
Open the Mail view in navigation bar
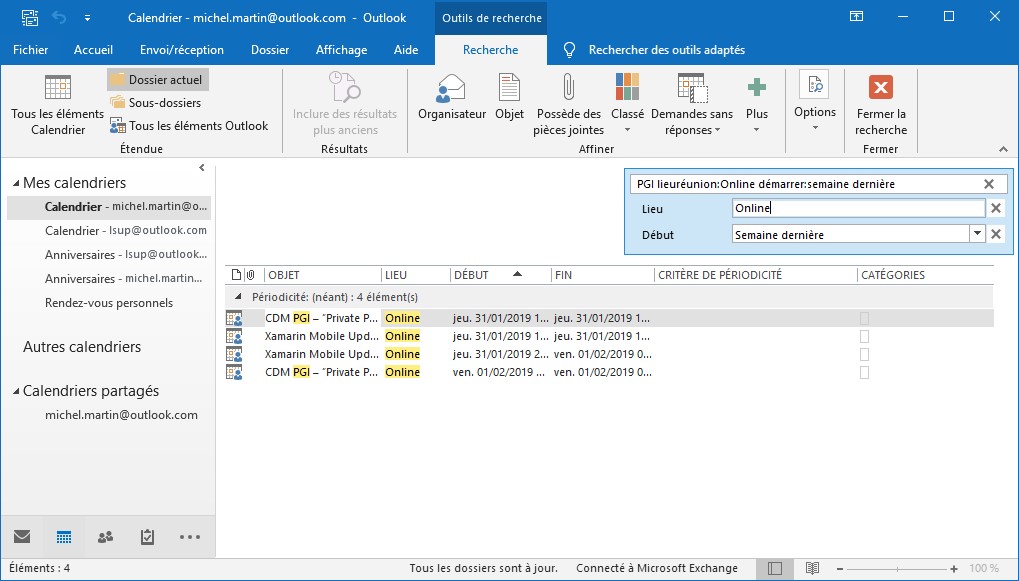22,537
